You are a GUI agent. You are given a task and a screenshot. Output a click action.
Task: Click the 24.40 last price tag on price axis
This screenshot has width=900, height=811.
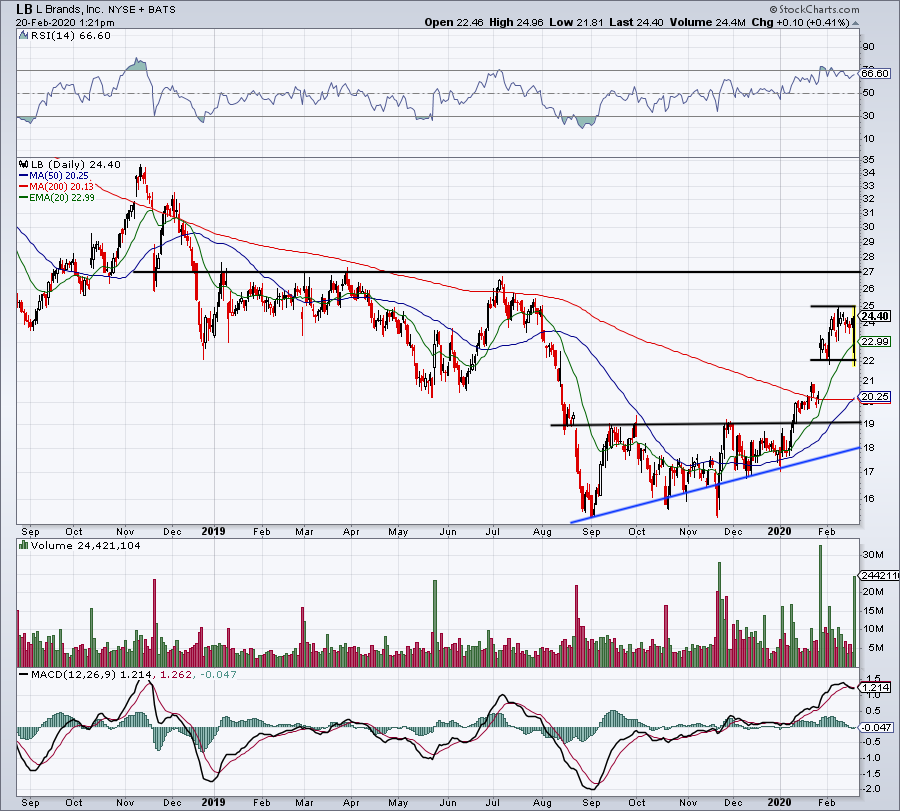[x=875, y=316]
